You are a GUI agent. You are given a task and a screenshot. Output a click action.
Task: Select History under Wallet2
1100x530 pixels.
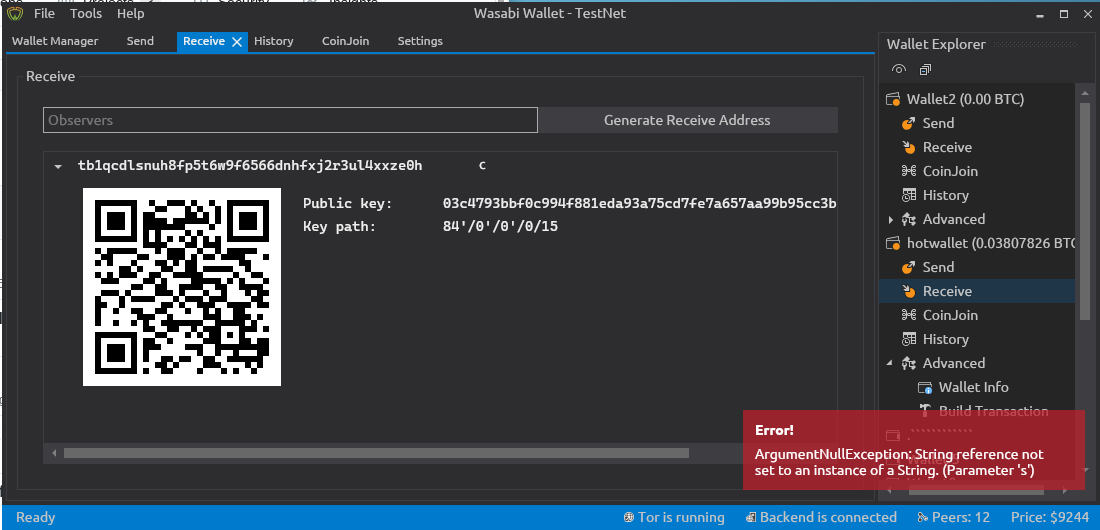946,195
